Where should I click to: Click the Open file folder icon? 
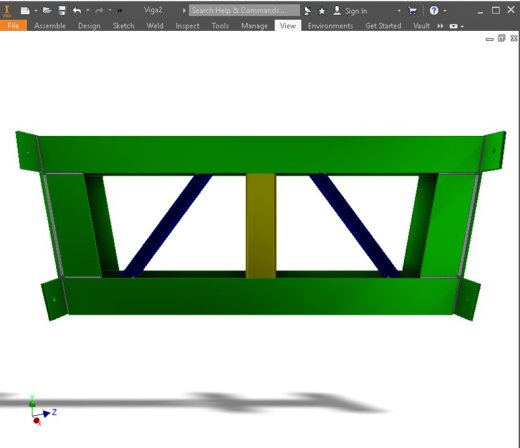47,11
